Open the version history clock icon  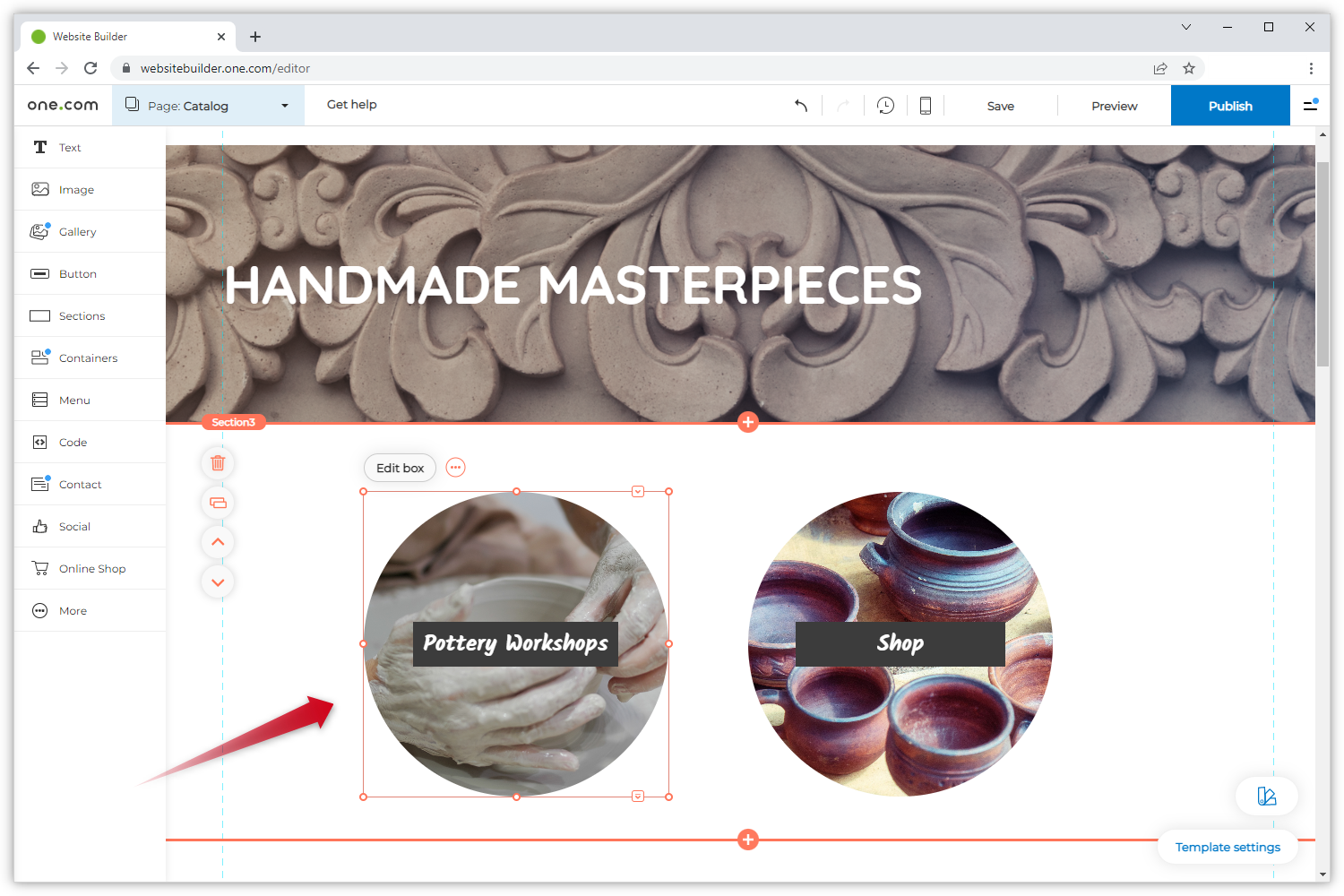coord(885,106)
